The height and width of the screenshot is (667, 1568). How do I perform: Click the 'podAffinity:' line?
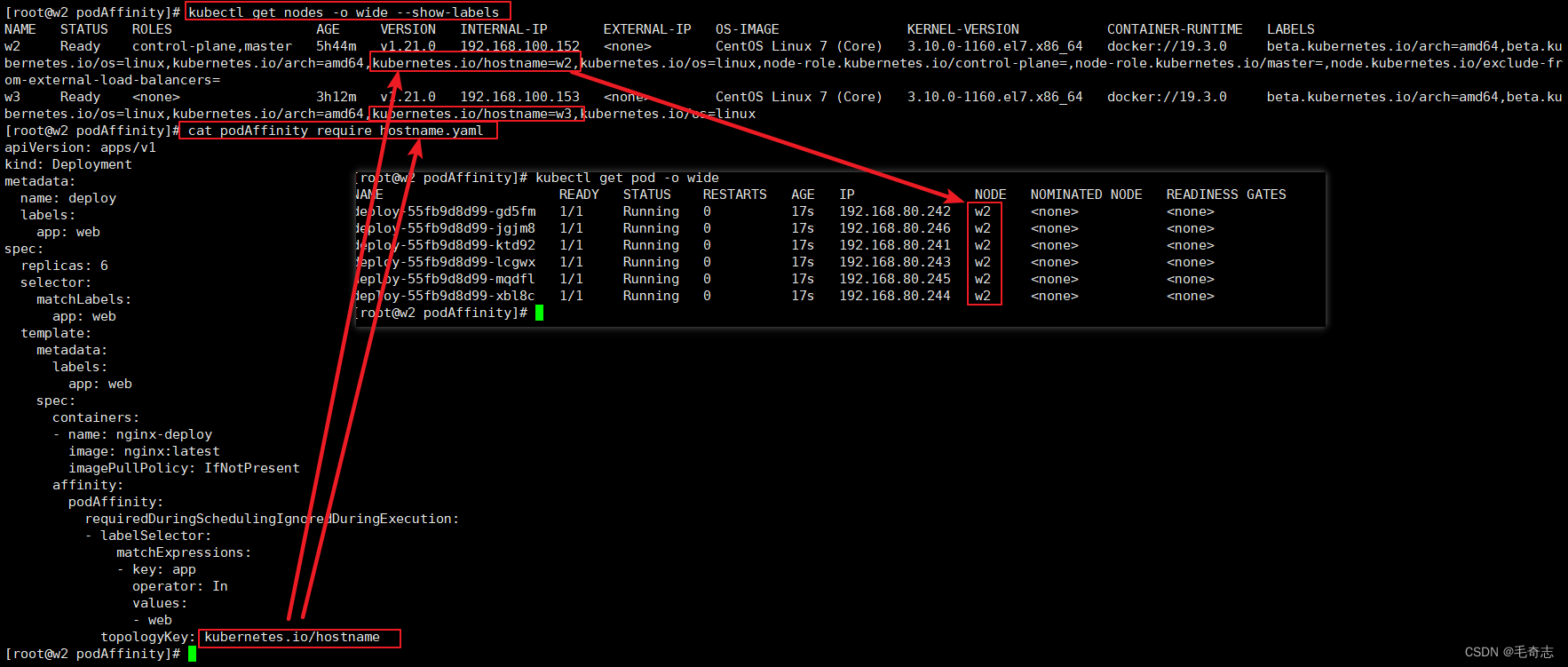click(115, 502)
